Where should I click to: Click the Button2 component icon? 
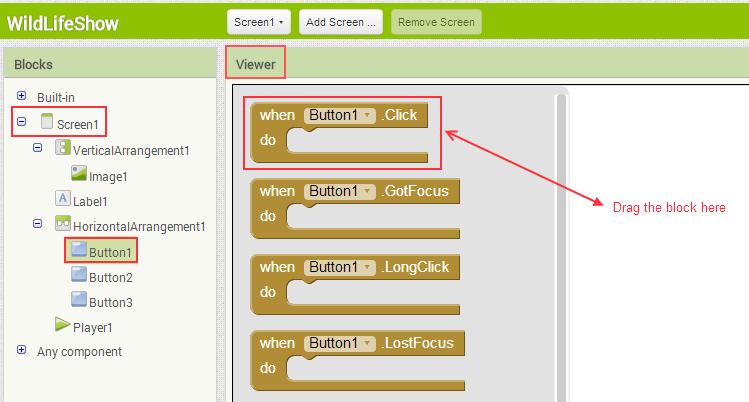tap(79, 276)
